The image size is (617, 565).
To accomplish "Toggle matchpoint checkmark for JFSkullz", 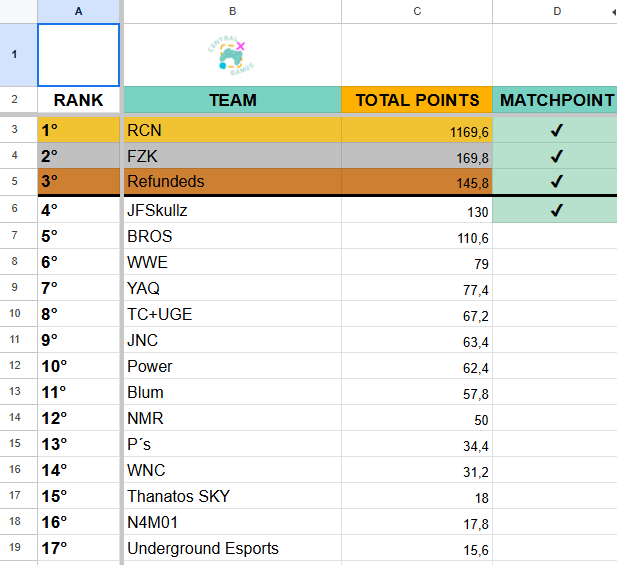I will point(556,210).
